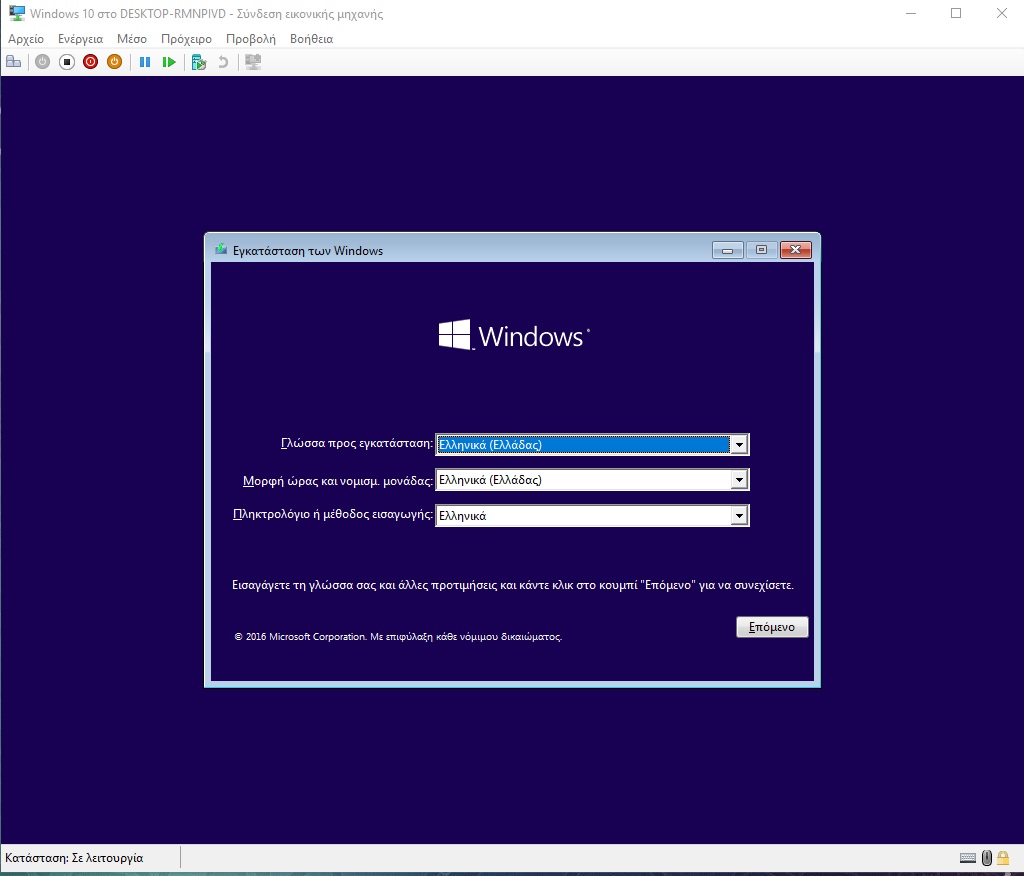The height and width of the screenshot is (876, 1024).
Task: Click the Κατάσταση: Σε λειτουργία status text
Action: pos(74,858)
